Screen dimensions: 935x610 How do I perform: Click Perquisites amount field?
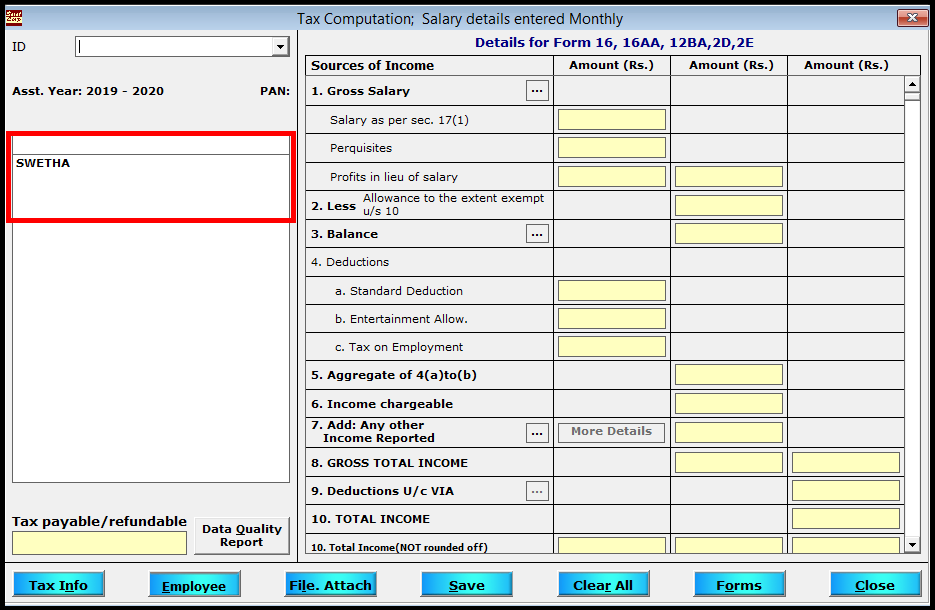pyautogui.click(x=612, y=148)
